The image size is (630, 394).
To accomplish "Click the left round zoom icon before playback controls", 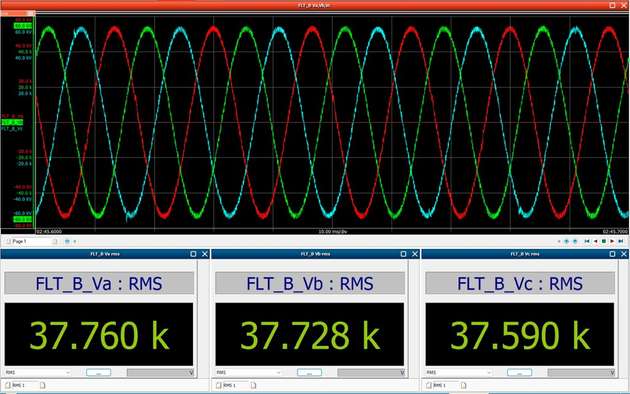I will 567,241.
